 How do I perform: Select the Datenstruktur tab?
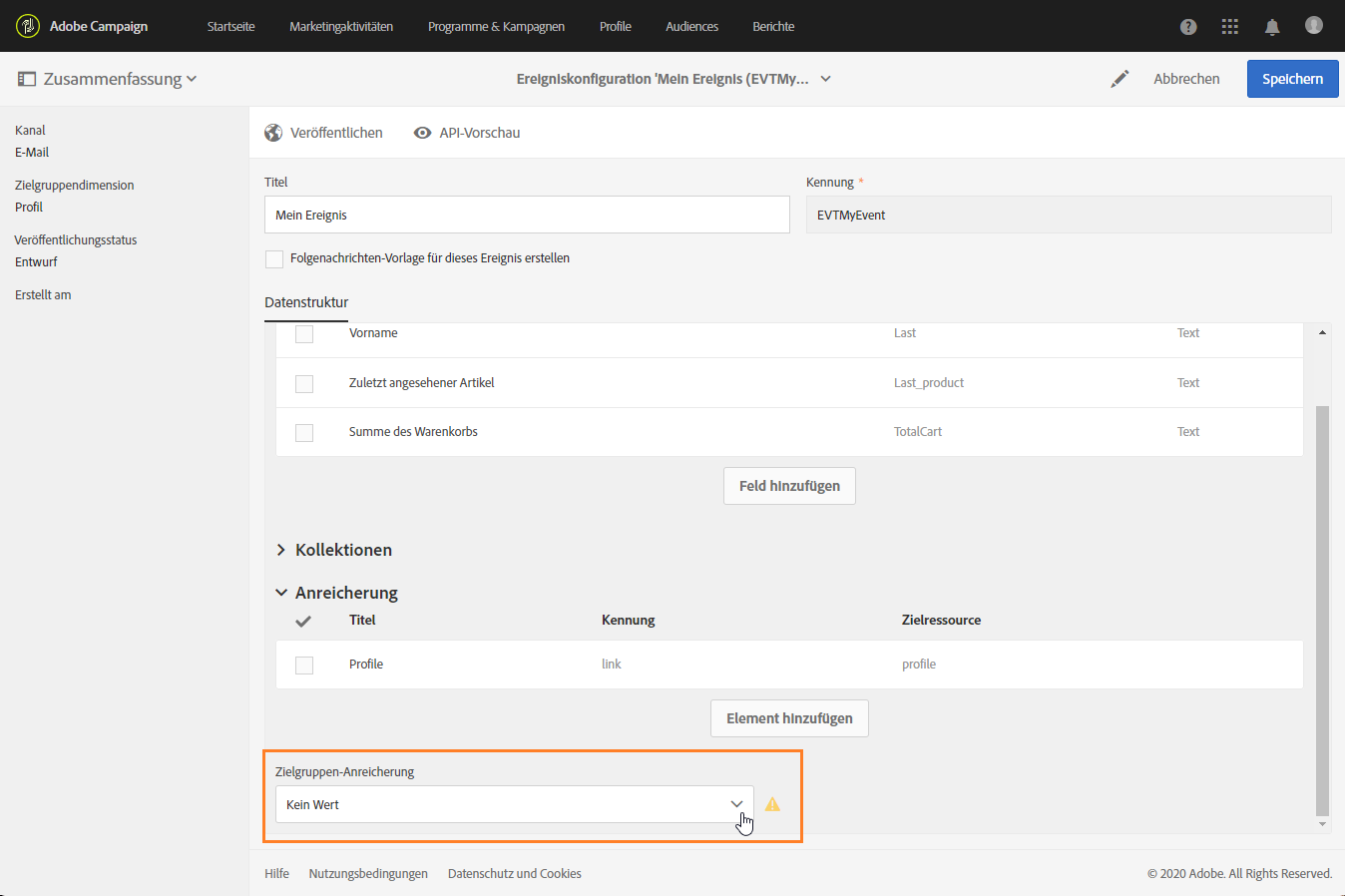click(x=306, y=302)
